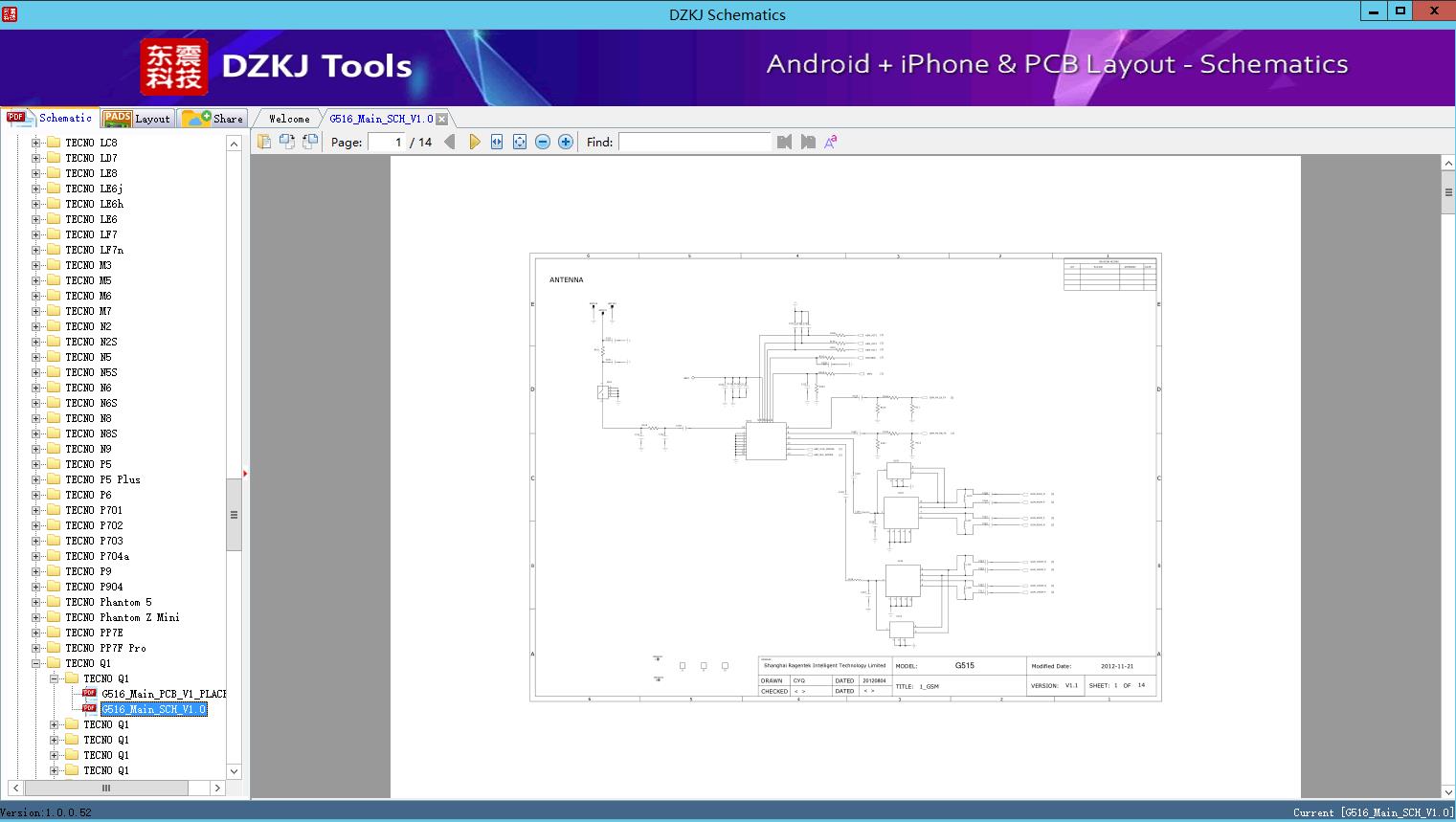1456x822 pixels.
Task: Open the Share tab
Action: click(x=214, y=119)
